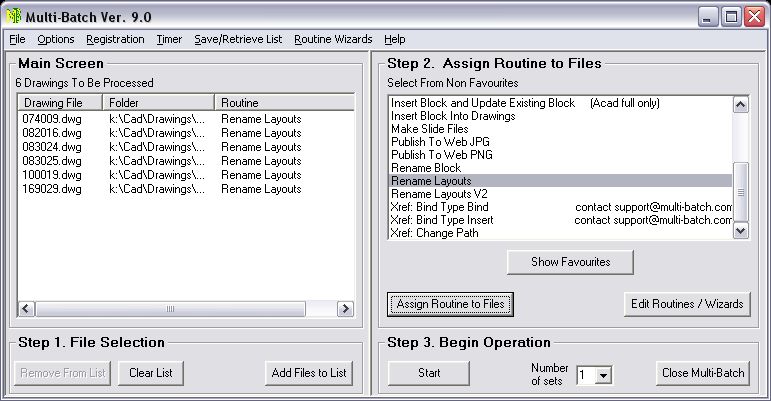Select the Xref: Bind Type Bind routine

[x=560, y=207]
